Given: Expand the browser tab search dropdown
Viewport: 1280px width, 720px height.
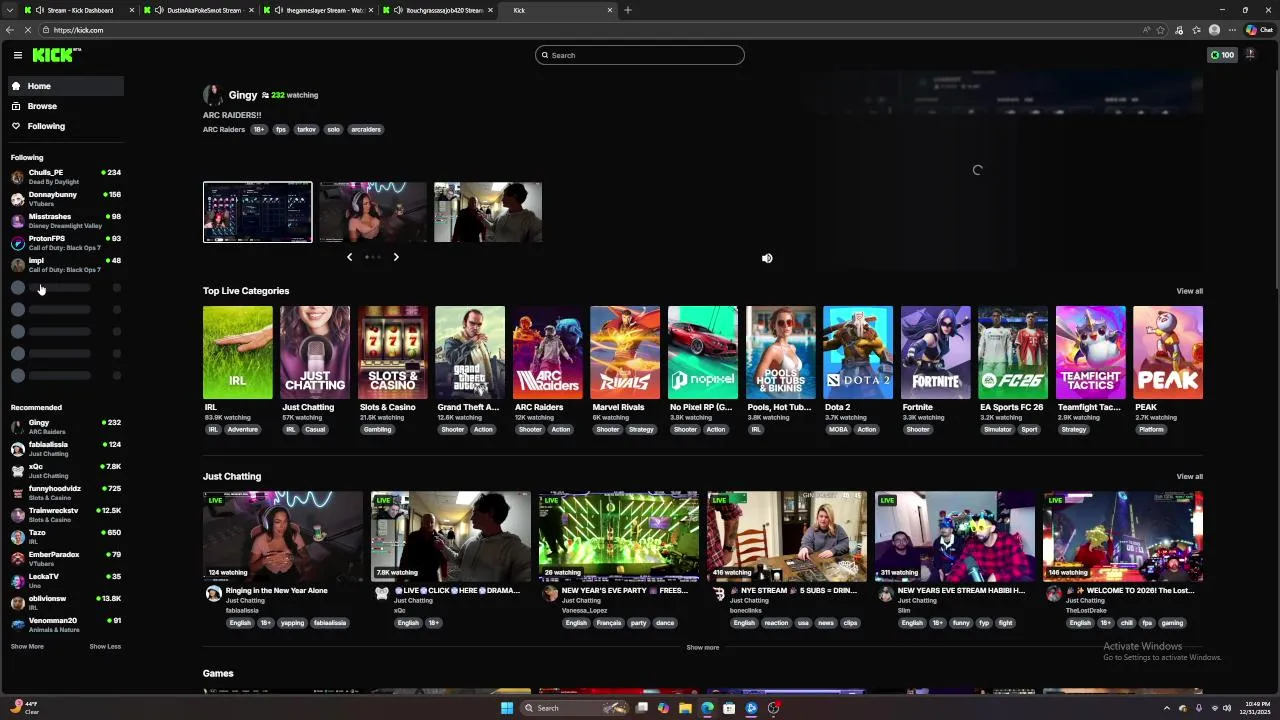Looking at the screenshot, I should tap(9, 10).
